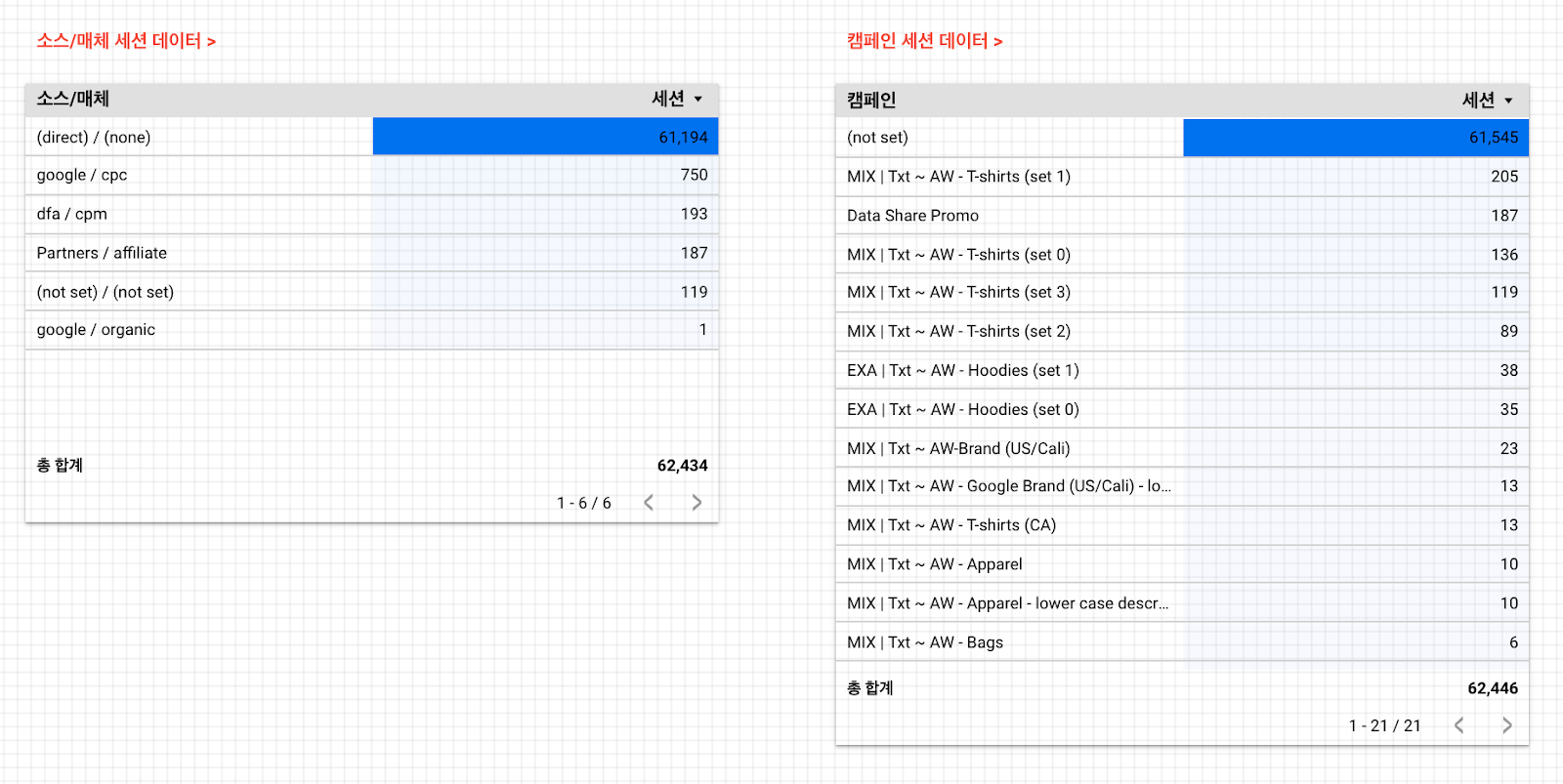
Task: Select EXA Hoodies (set 0) campaign row
Action: click(1182, 409)
